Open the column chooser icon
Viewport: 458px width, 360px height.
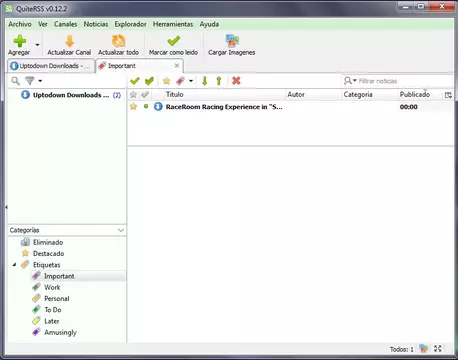(x=448, y=95)
